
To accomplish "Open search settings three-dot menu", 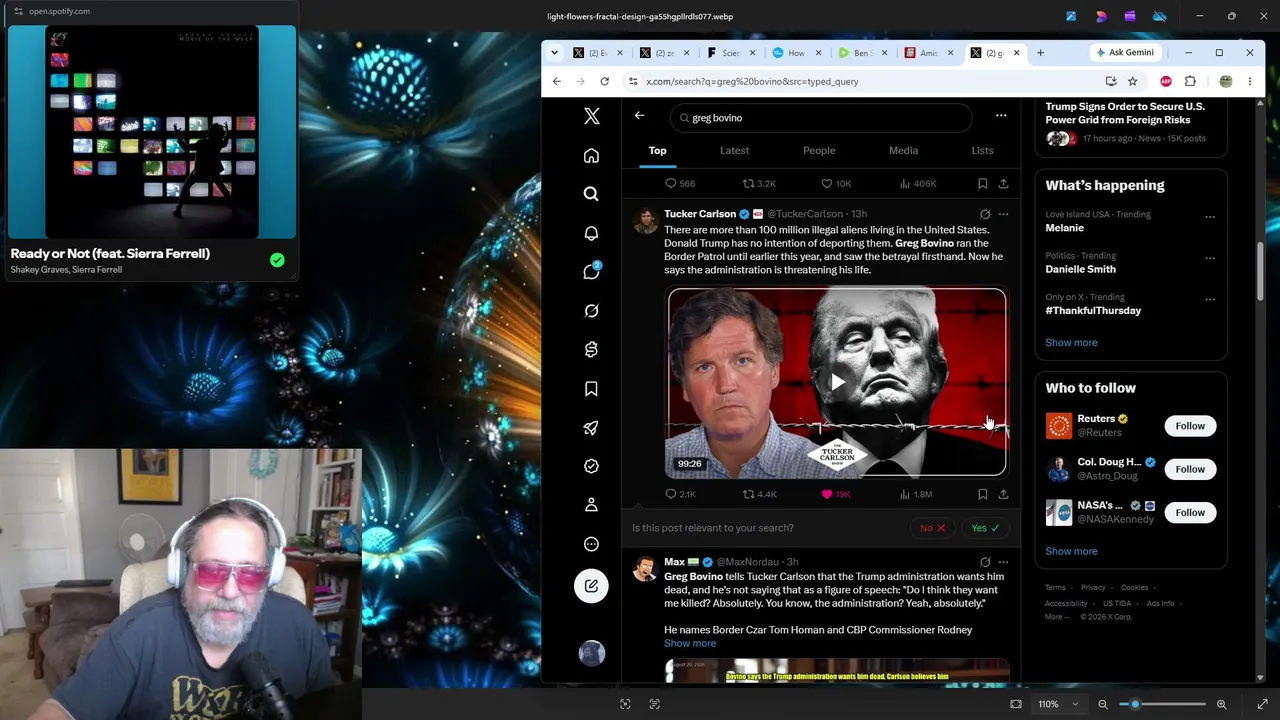I will pos(1001,116).
